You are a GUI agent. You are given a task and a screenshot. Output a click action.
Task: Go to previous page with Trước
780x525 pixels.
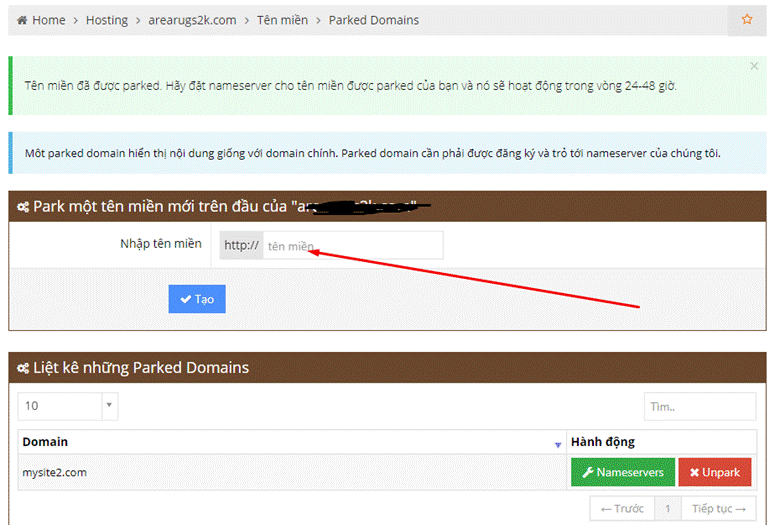pos(622,508)
